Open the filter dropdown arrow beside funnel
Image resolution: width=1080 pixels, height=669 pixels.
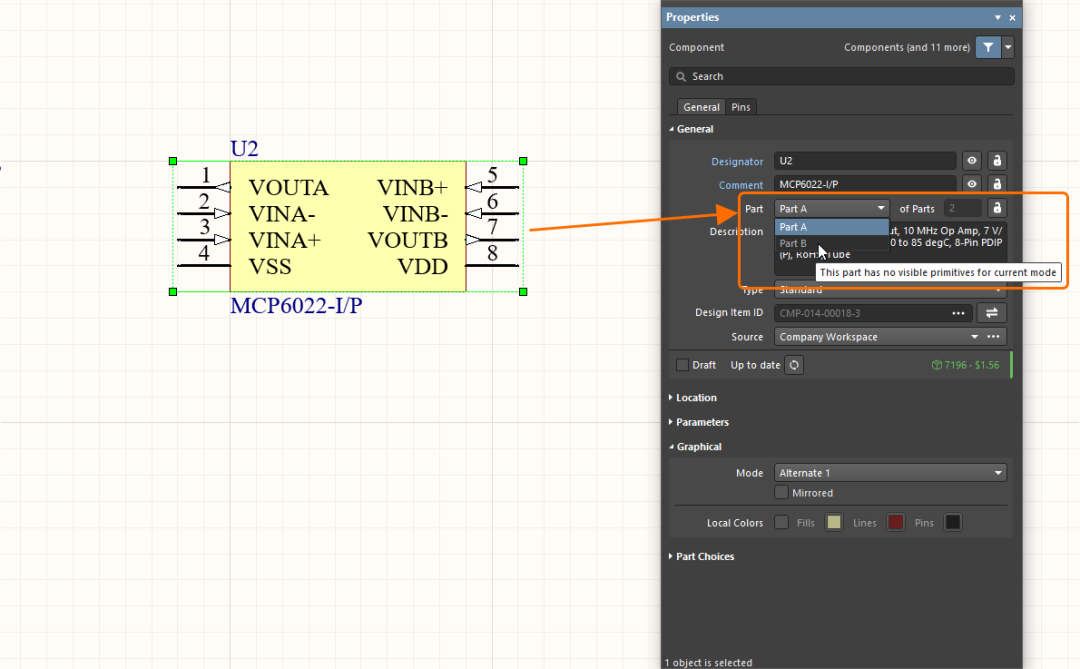pos(1008,48)
